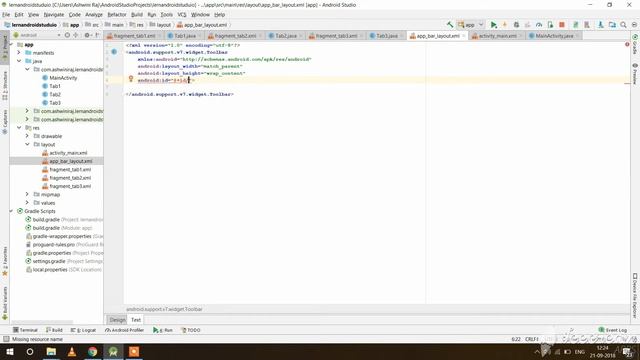Open the Android Profiler tool window
The height and width of the screenshot is (360, 640).
124,330
